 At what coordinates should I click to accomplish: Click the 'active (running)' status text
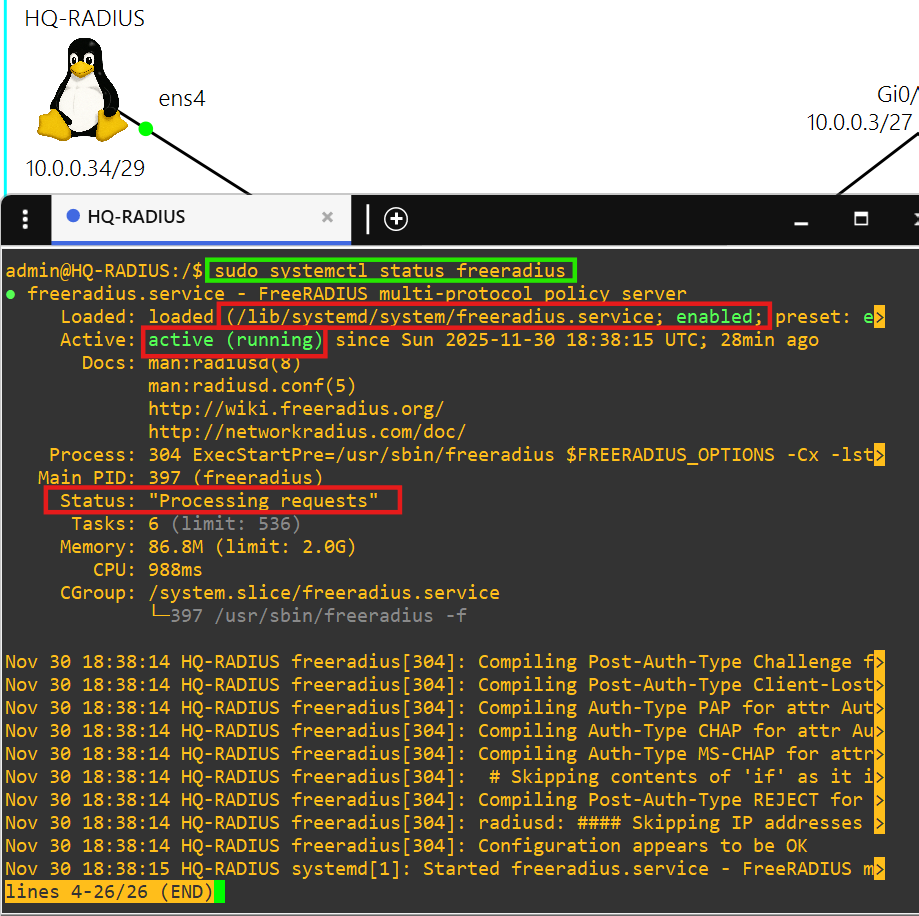[236, 340]
